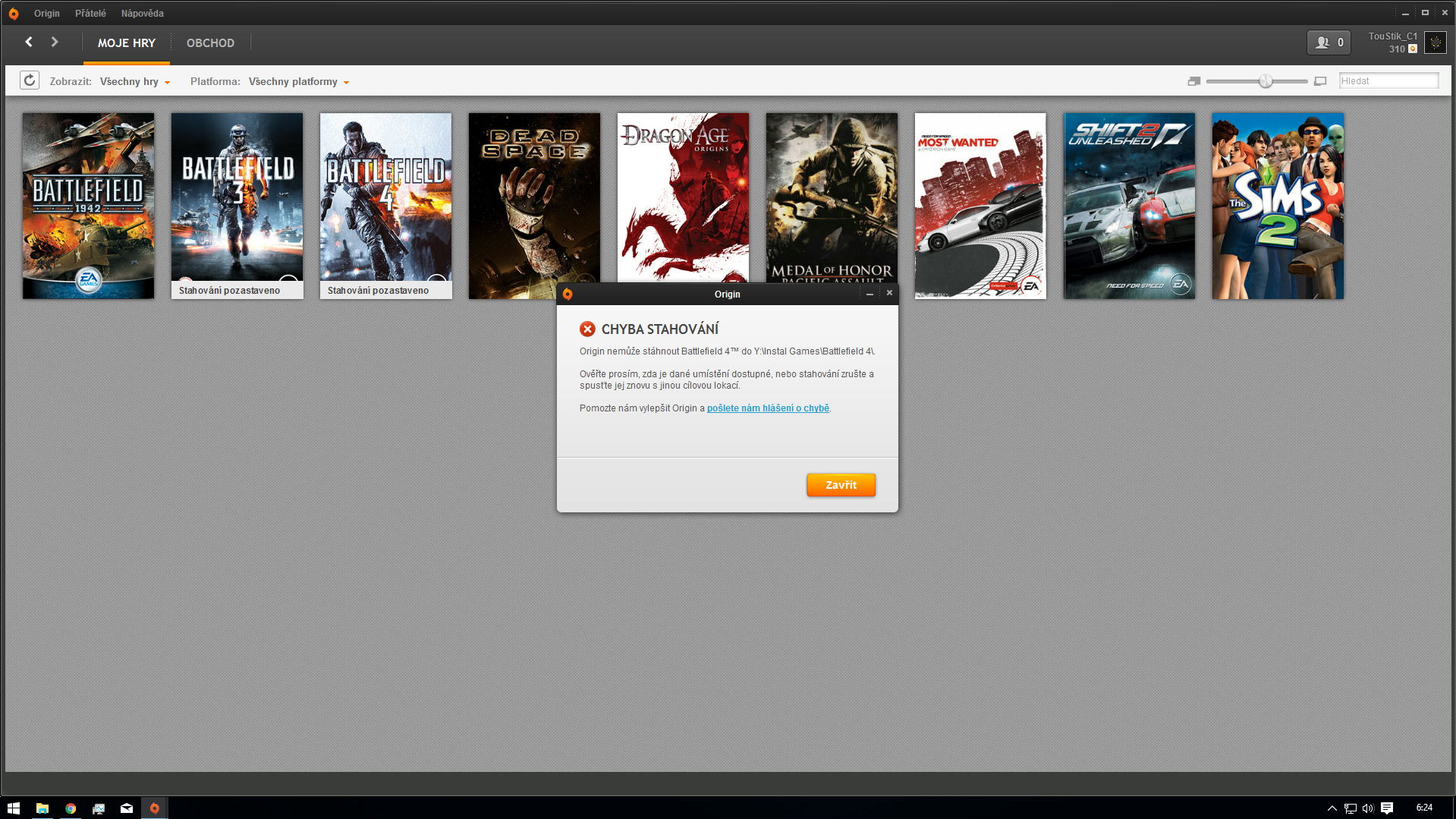Open the Mail app in taskbar

coord(127,808)
